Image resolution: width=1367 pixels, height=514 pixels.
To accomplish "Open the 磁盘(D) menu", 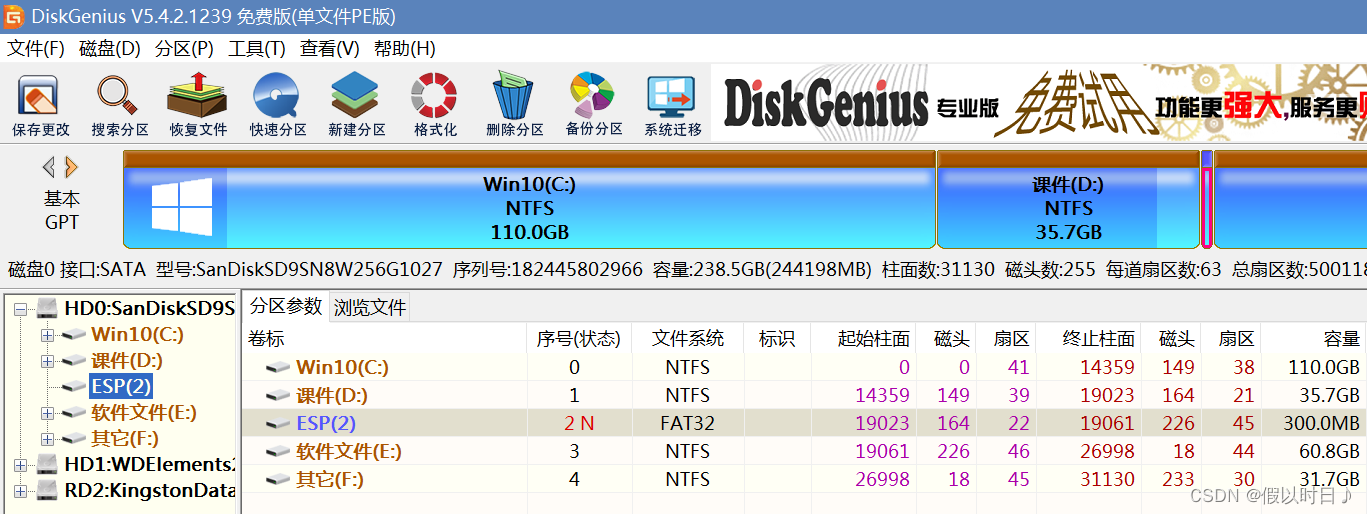I will 110,48.
